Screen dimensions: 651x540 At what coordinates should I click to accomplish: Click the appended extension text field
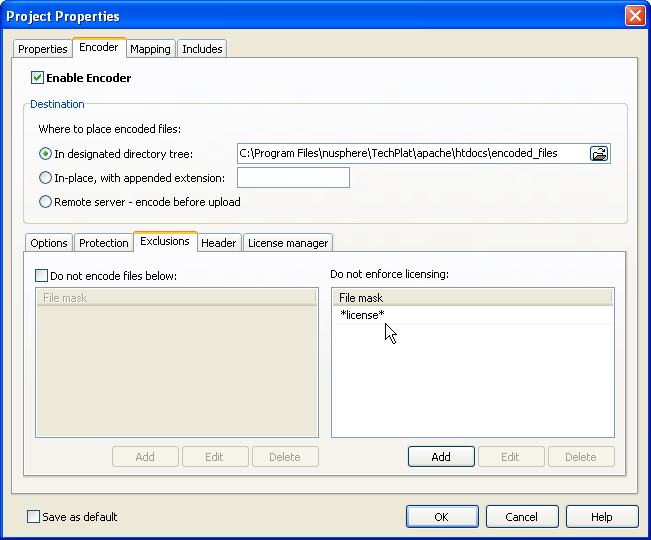pos(293,178)
